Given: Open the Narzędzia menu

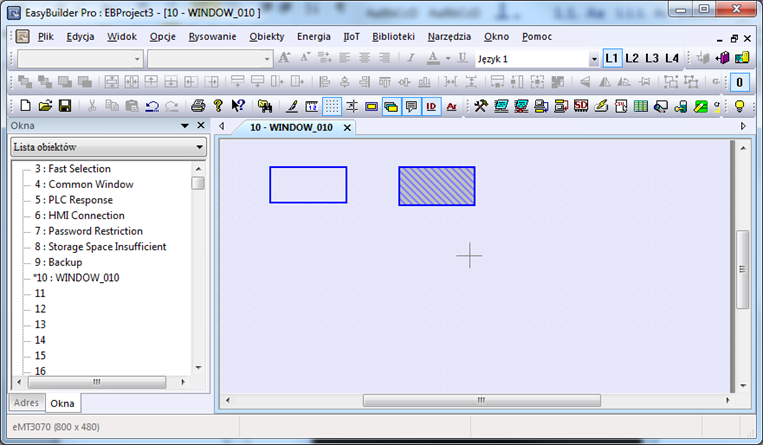Looking at the screenshot, I should (x=449, y=37).
